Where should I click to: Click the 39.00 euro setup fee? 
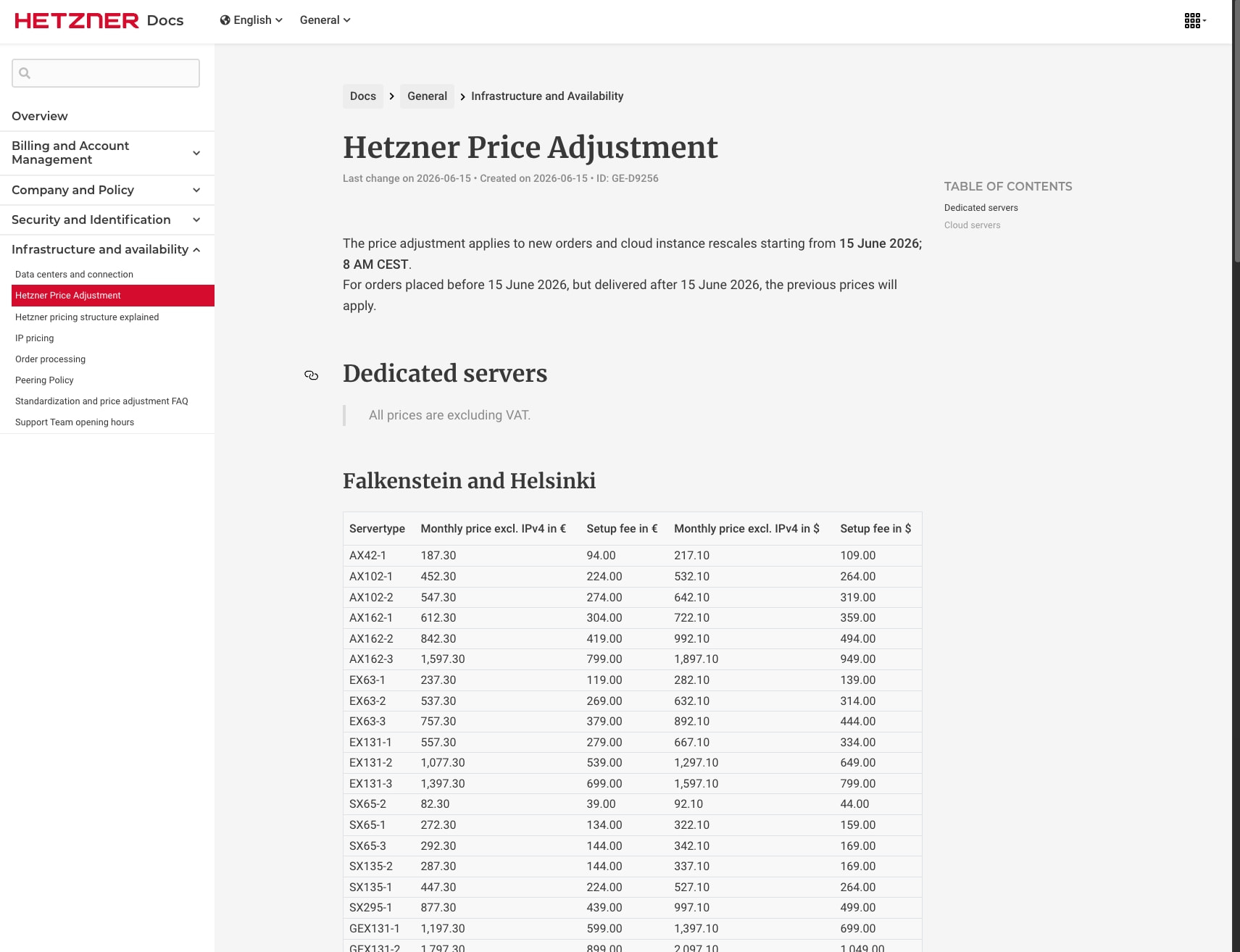coord(601,804)
